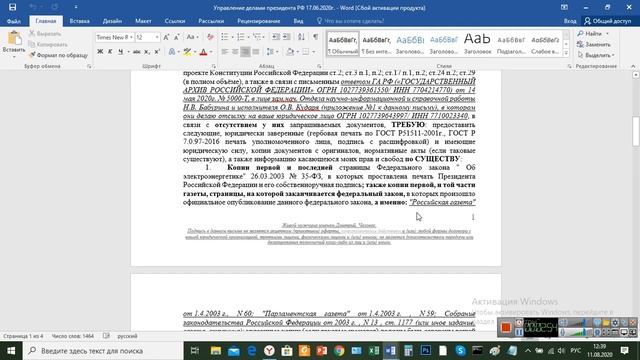Open the spell-check icon in the status bar
Screen dimensions: 640x360
[x=106, y=336]
